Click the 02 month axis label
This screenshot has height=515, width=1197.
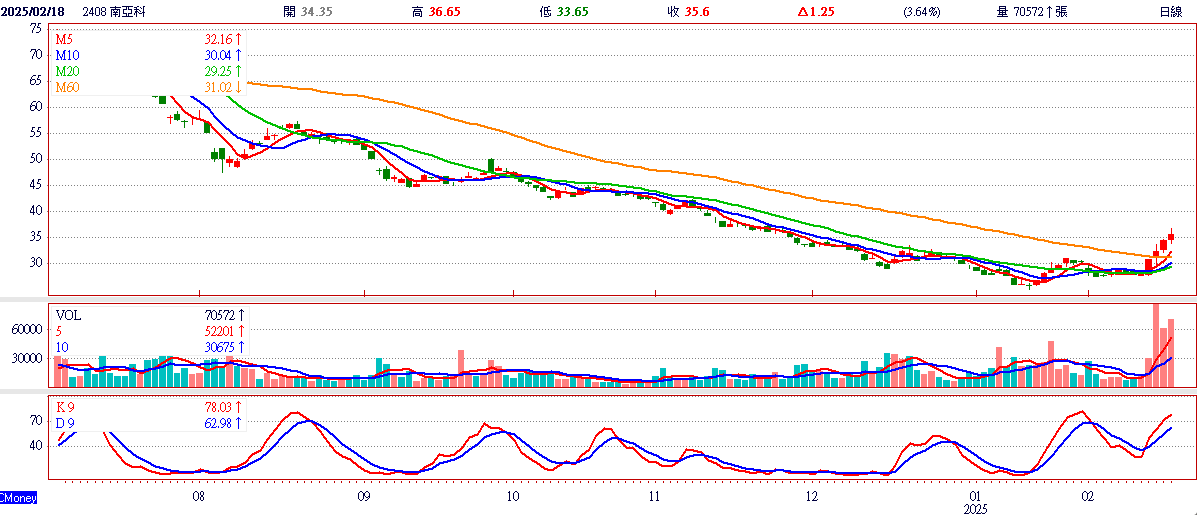tap(1088, 497)
